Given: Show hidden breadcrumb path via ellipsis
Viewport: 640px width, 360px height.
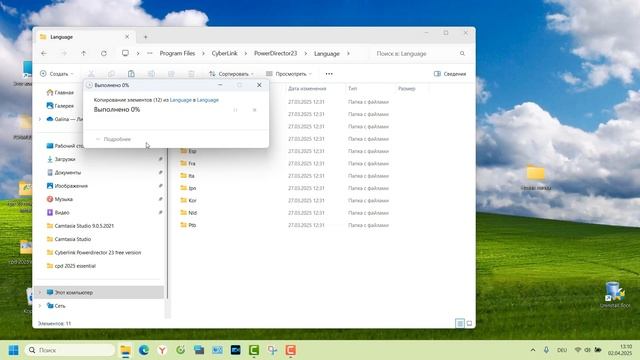Looking at the screenshot, I should 150,53.
